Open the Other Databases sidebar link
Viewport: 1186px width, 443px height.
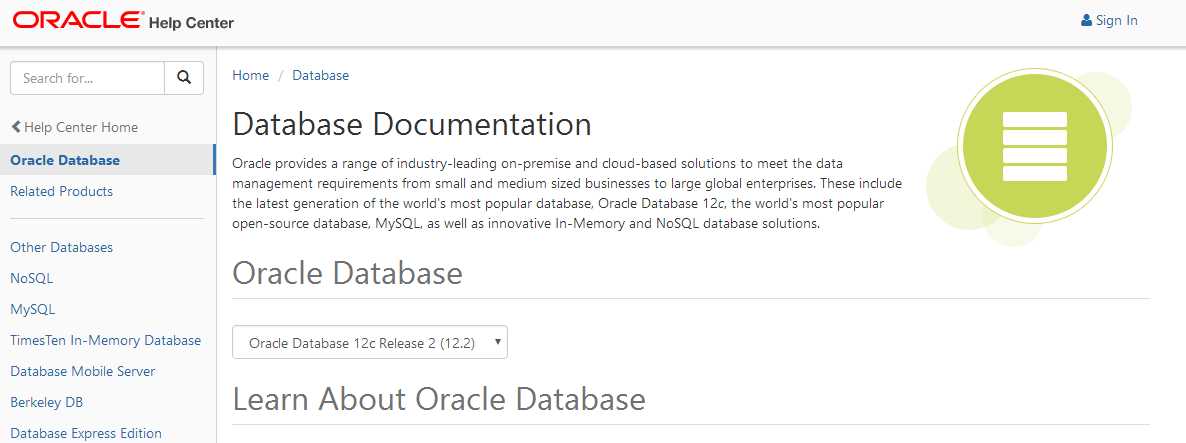point(61,247)
